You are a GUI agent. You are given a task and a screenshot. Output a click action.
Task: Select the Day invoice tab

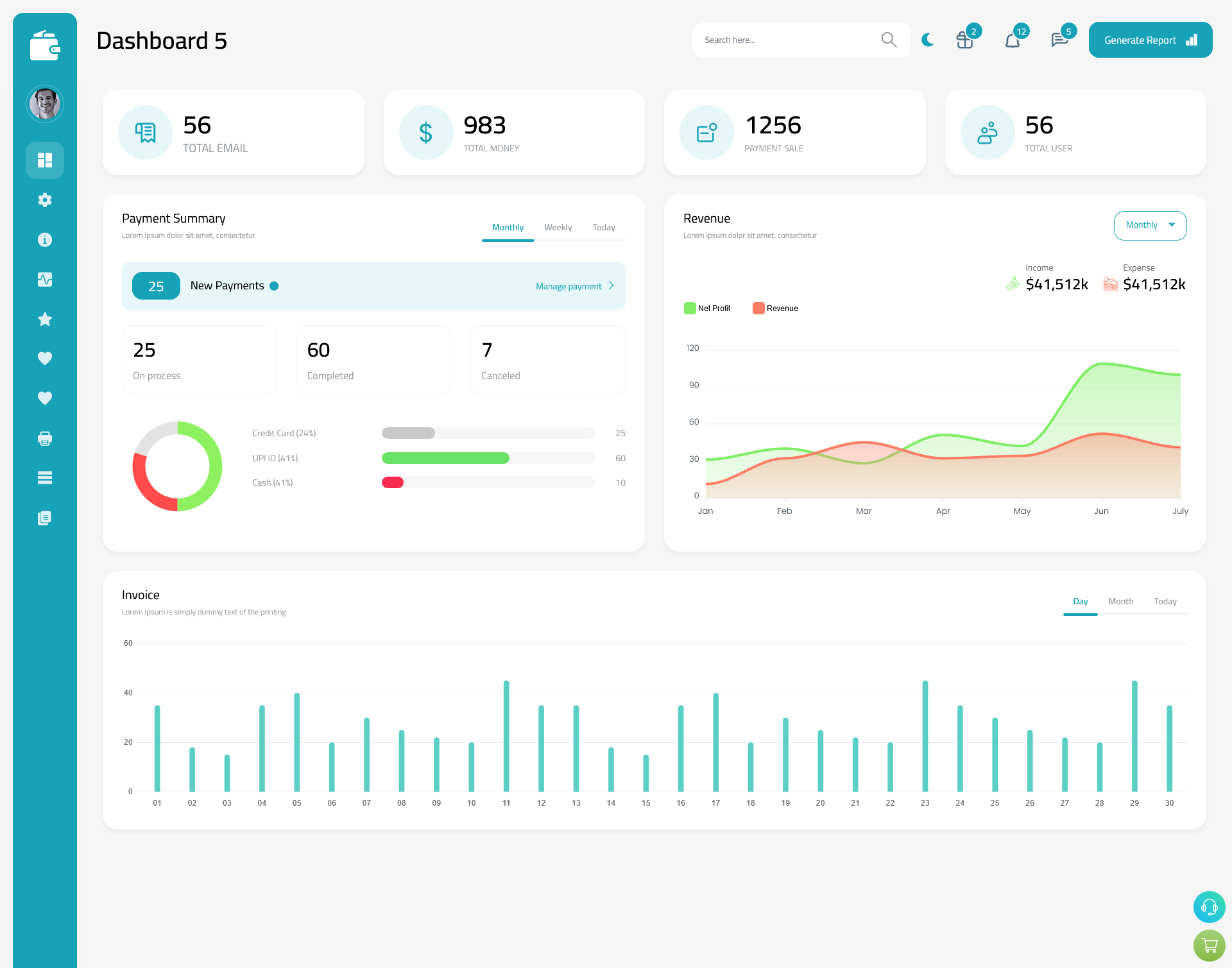(x=1079, y=601)
